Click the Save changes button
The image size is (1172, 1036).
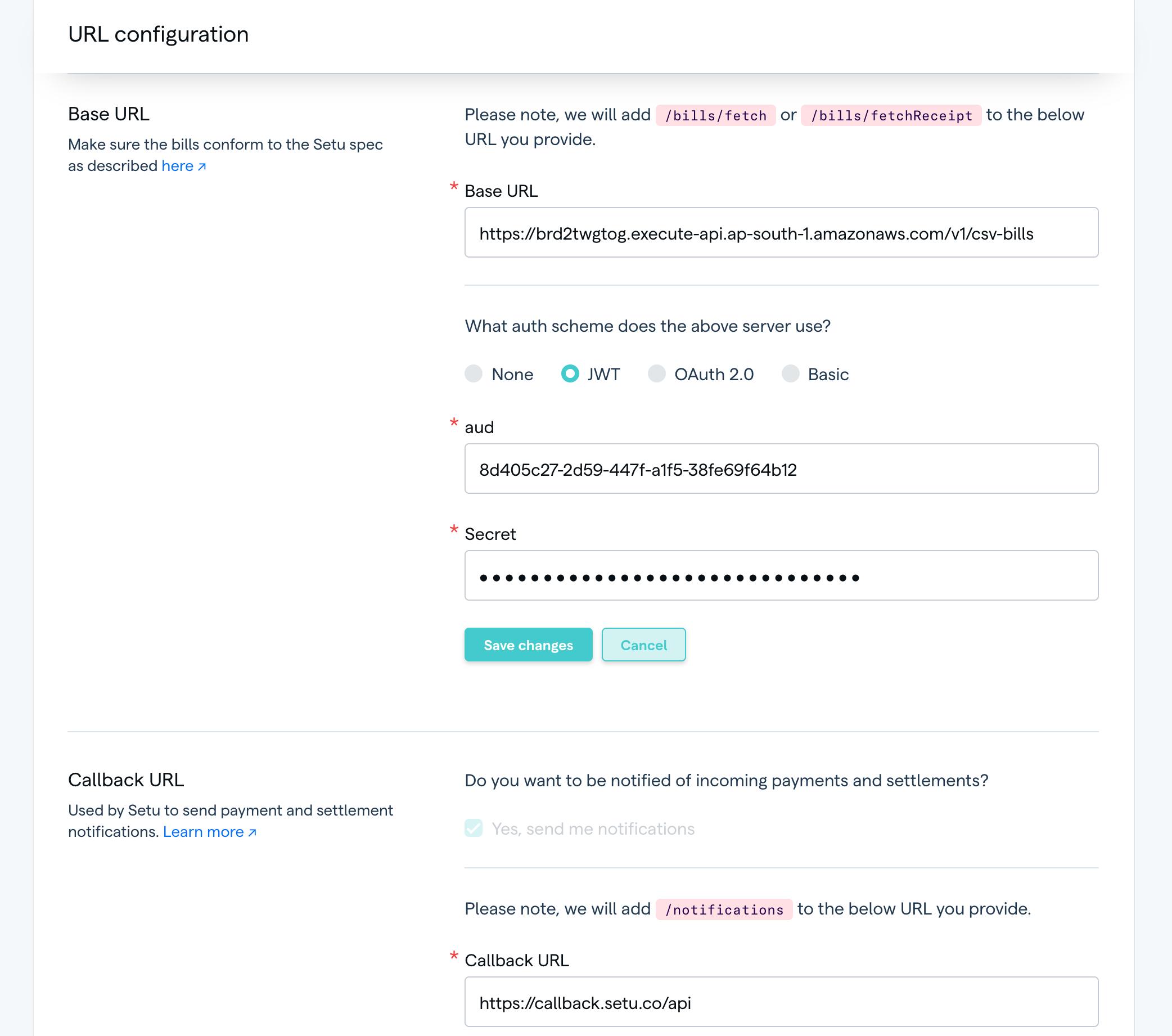tap(528, 645)
